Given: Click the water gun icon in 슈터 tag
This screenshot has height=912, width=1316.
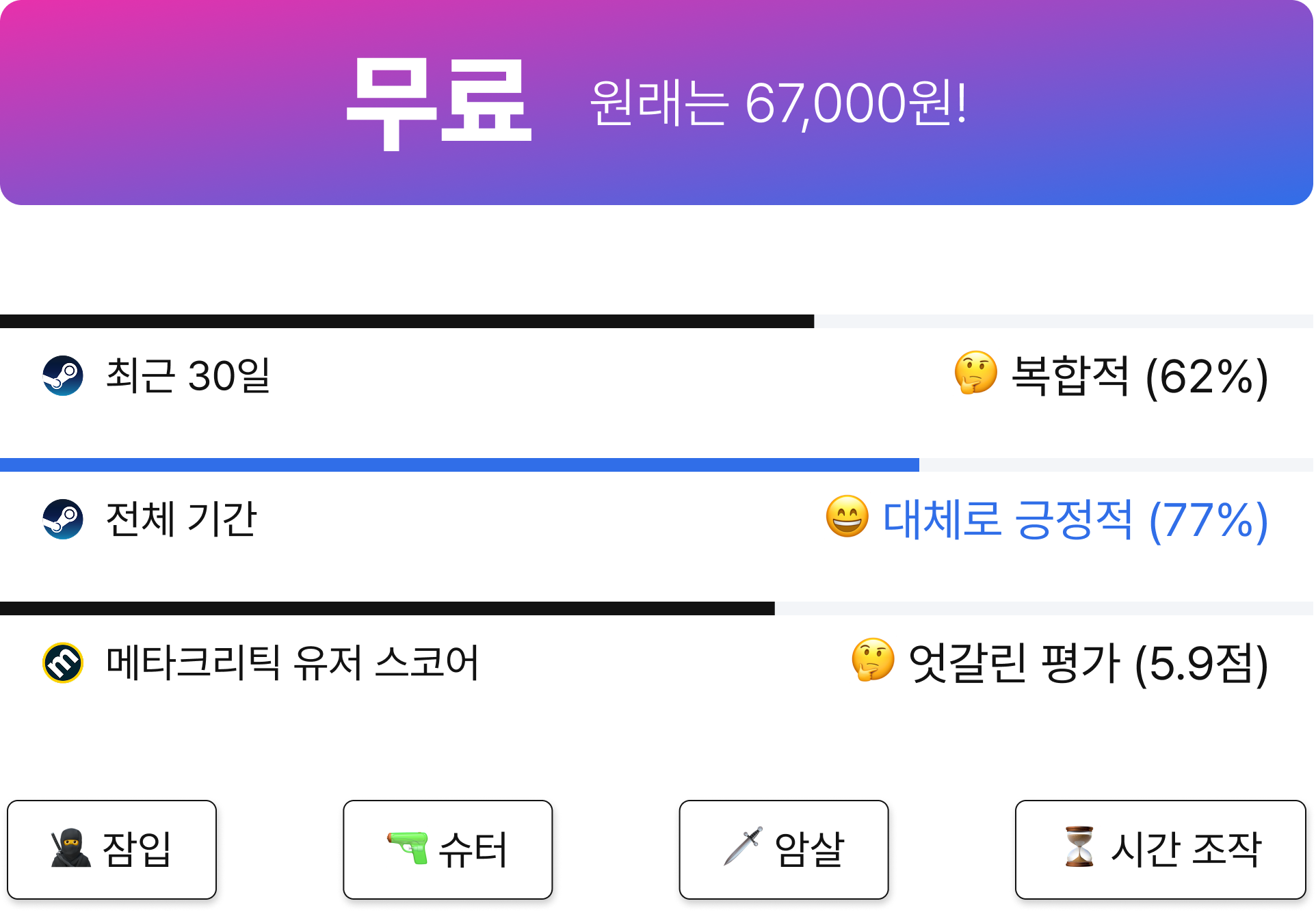Looking at the screenshot, I should [x=408, y=848].
